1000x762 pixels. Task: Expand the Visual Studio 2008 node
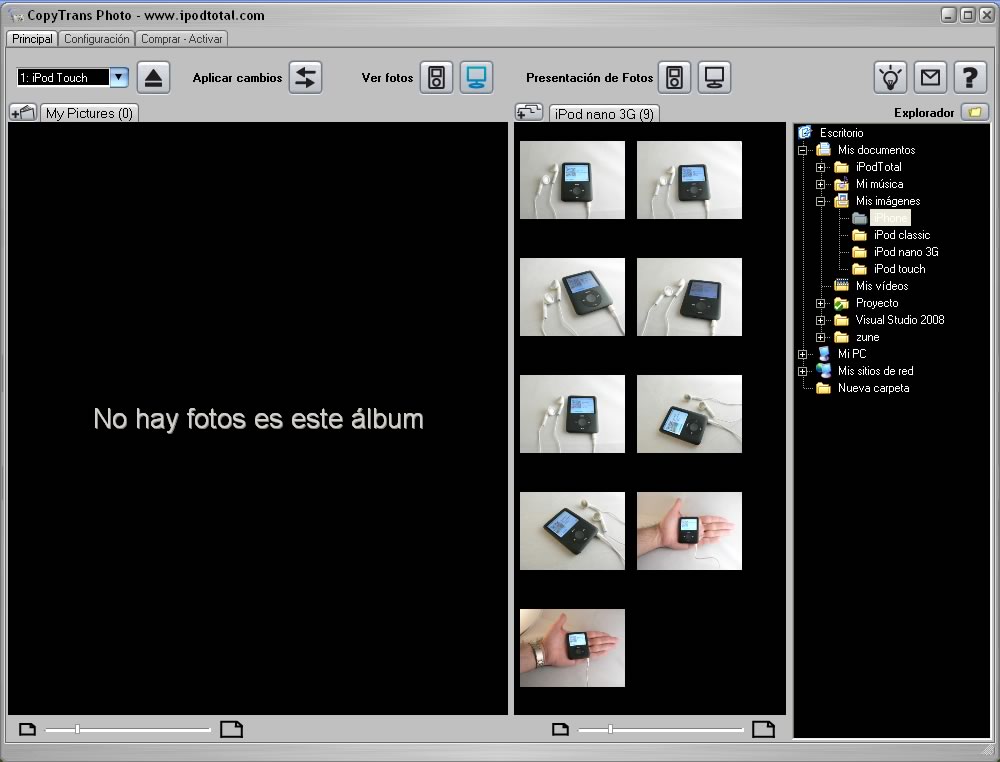(x=820, y=320)
